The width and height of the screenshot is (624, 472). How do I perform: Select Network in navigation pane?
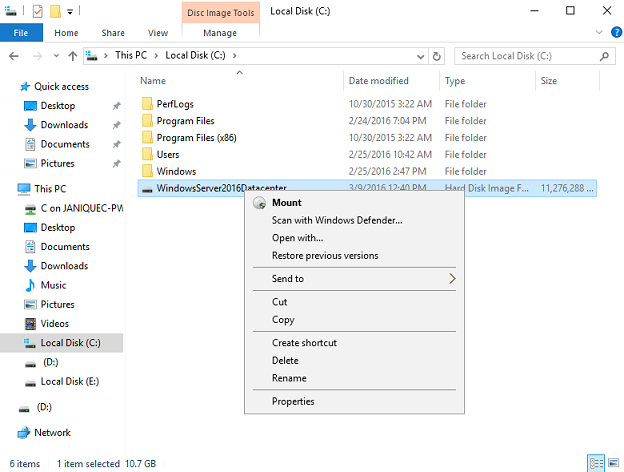[x=52, y=433]
